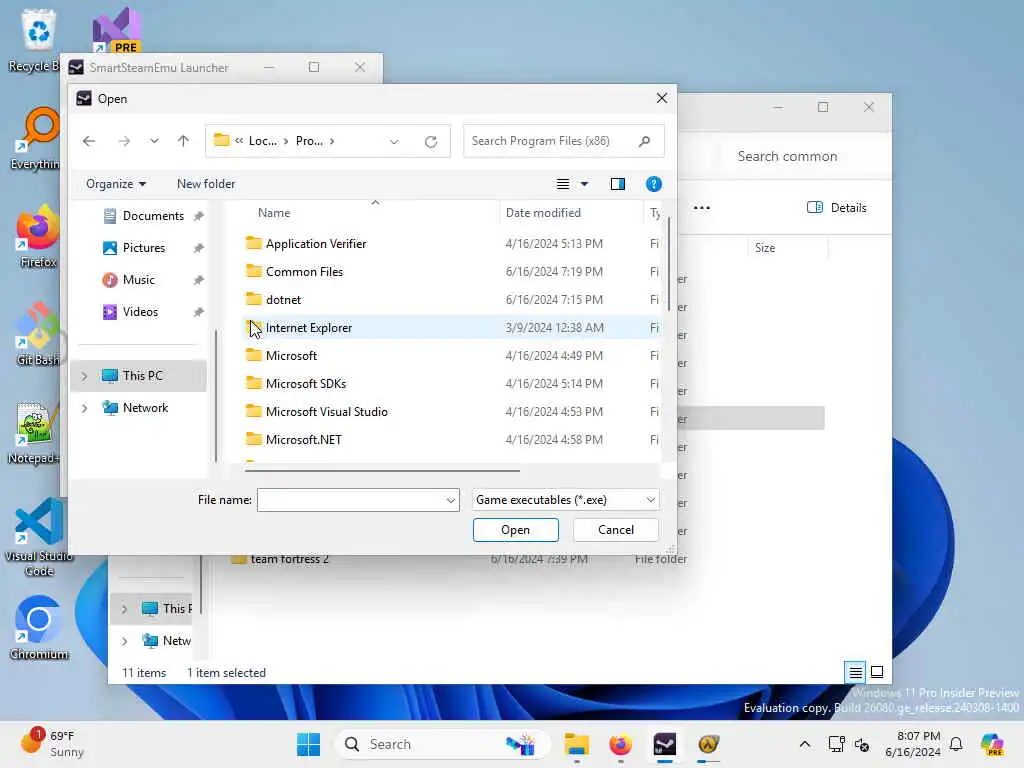Click the Loc... breadcrumb in address bar

pyautogui.click(x=263, y=141)
